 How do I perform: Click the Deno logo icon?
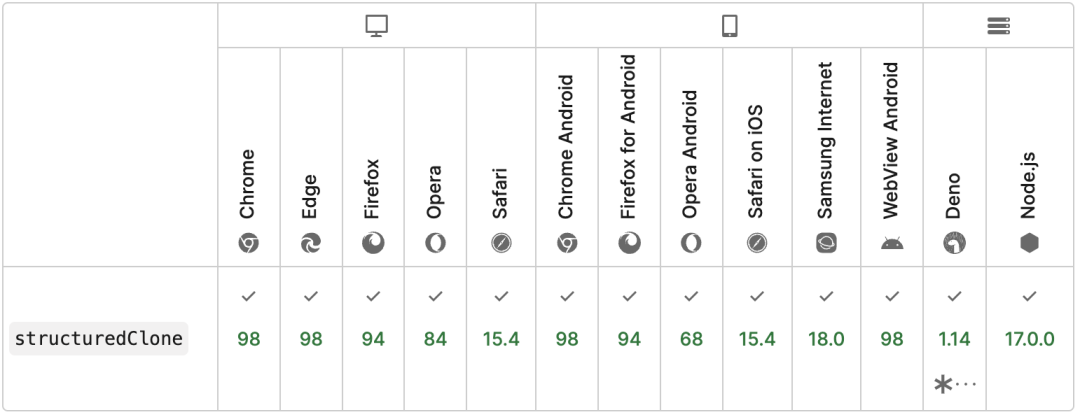coord(954,243)
